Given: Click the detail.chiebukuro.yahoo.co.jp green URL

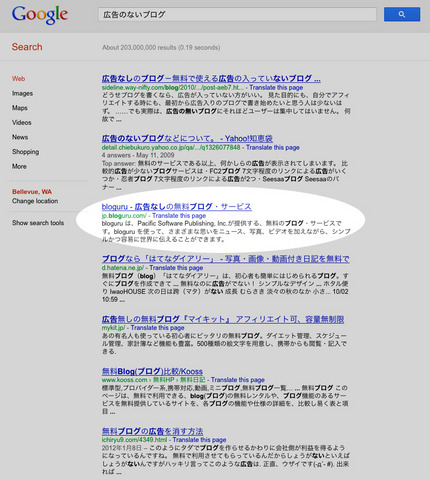Looking at the screenshot, I should (x=171, y=147).
